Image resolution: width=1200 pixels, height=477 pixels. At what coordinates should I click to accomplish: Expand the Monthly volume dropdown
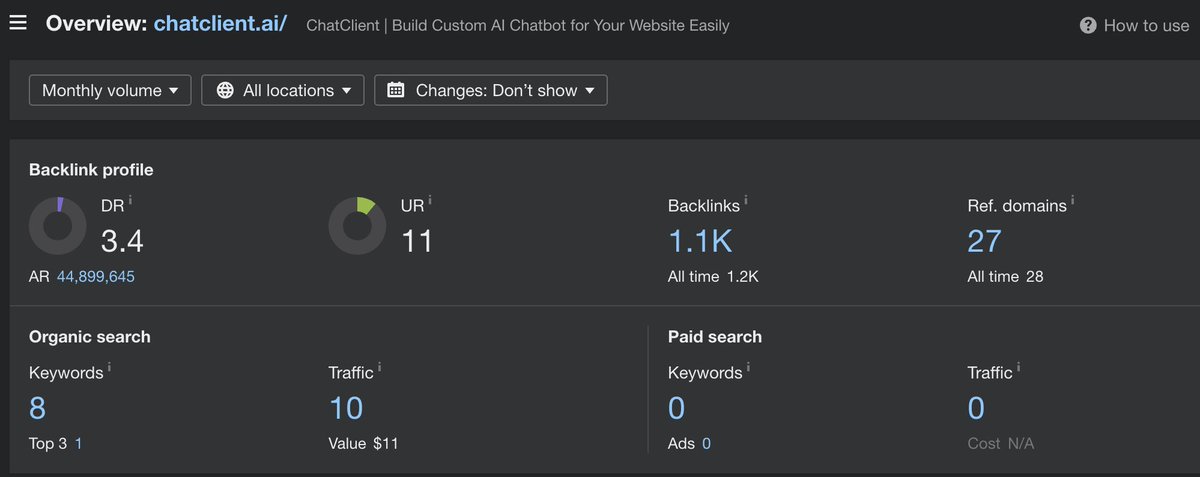pos(110,90)
